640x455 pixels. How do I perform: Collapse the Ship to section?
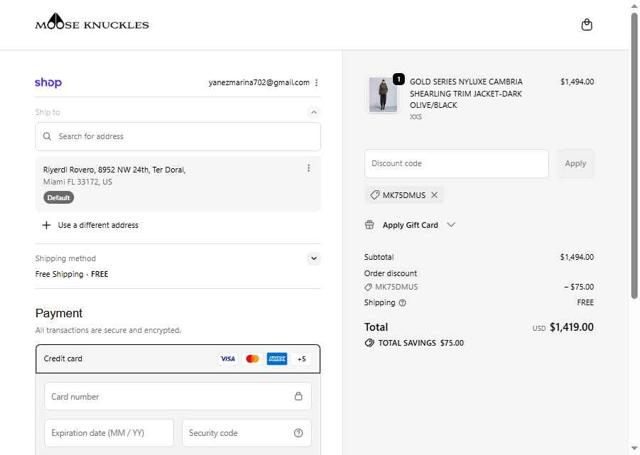pos(314,113)
